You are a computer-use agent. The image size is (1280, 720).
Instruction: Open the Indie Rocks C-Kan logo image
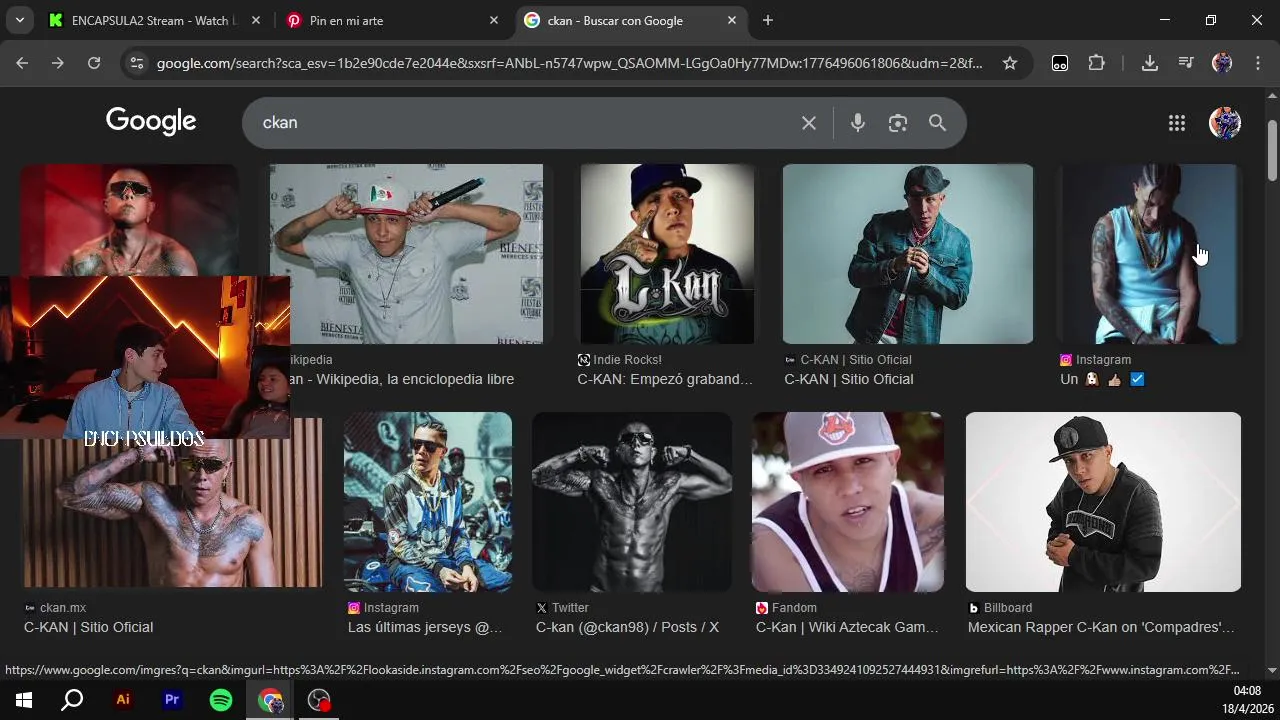point(667,254)
